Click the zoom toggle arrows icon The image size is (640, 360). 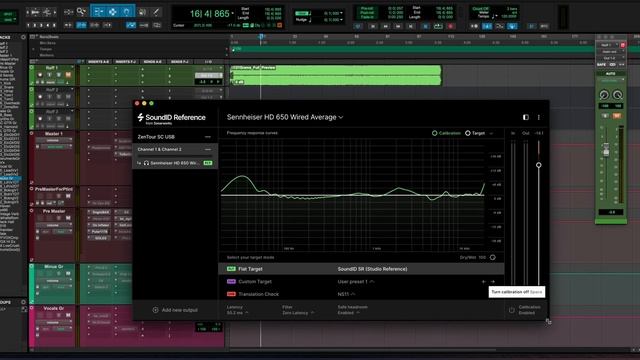[68, 12]
